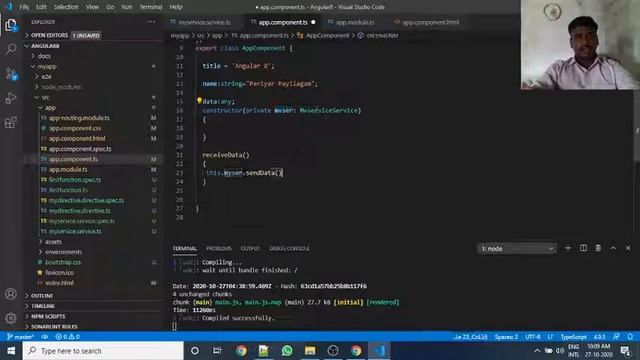Screen dimensions: 640x360
Task: Open File Explorer from the taskbar
Action: 310,351
